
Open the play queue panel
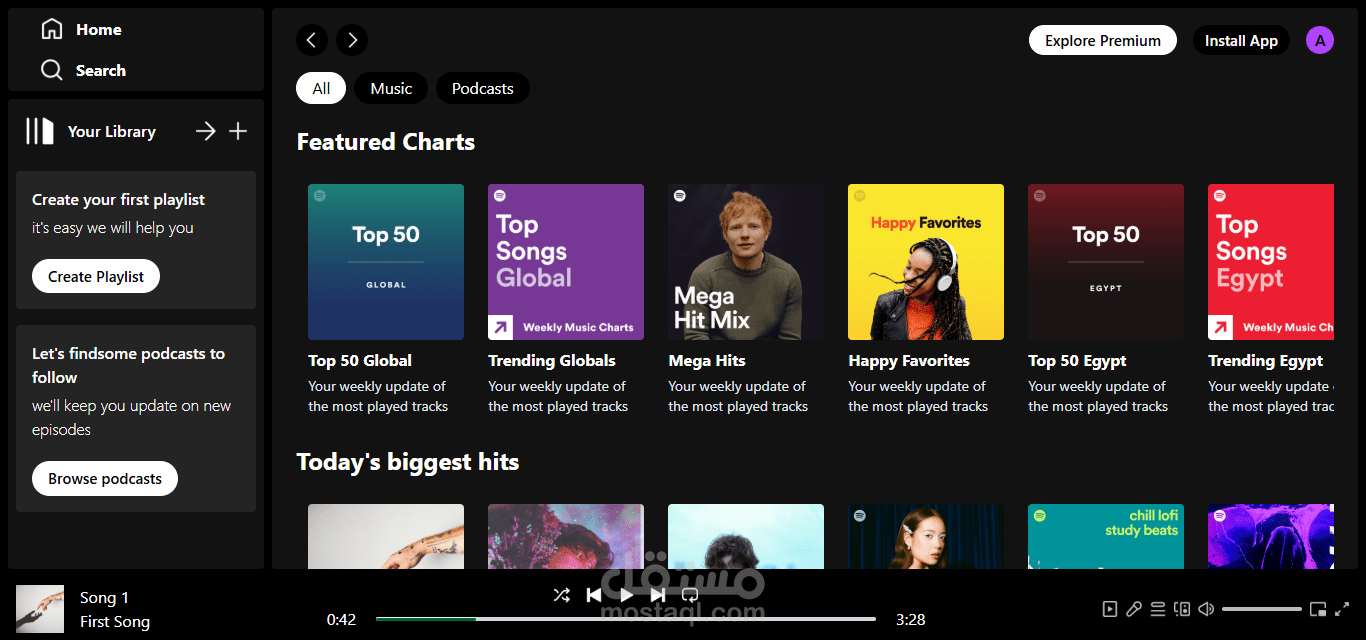pyautogui.click(x=1158, y=608)
